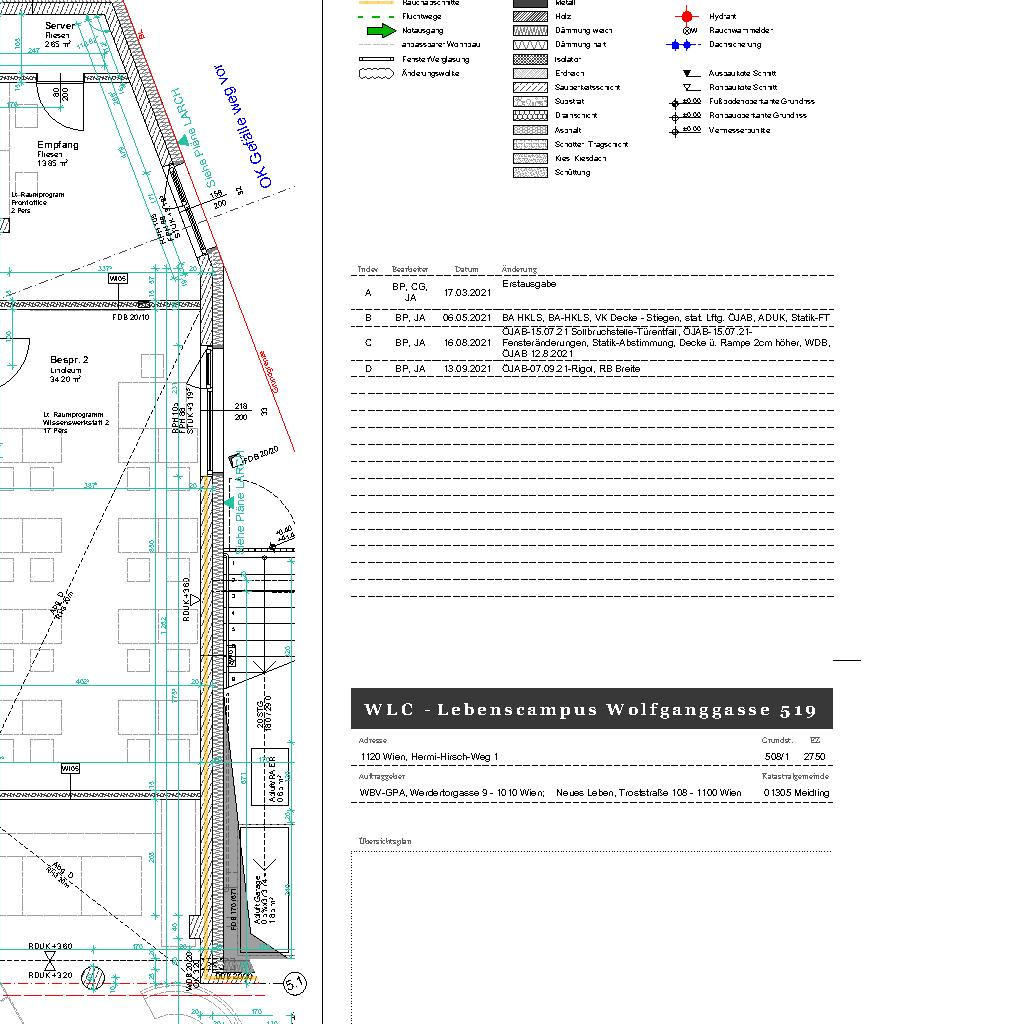This screenshot has height=1024, width=1024.
Task: Click the Fenster/Verglasung legend symbol
Action: 376,59
